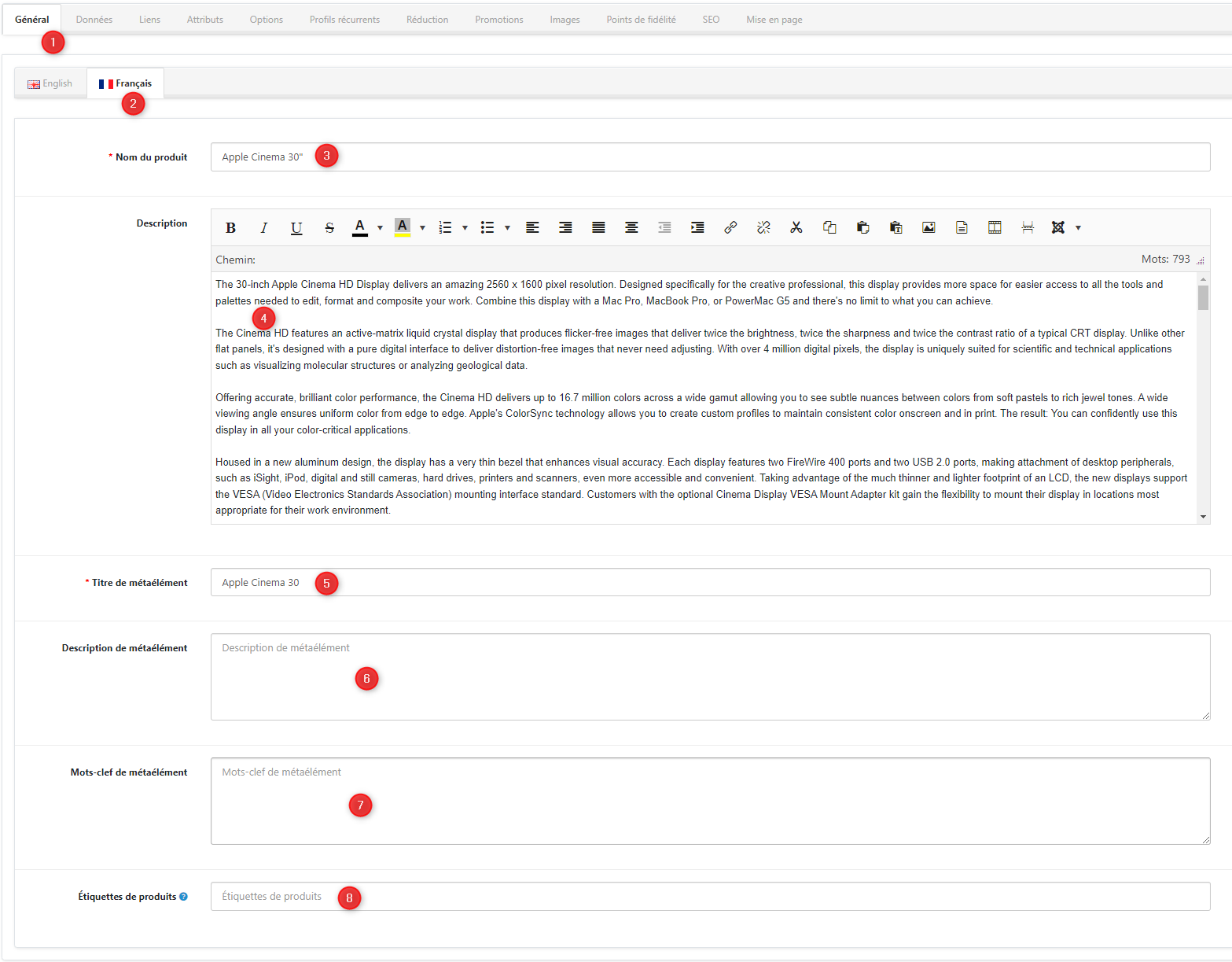Select the Français language tab
This screenshot has height=962, width=1232.
[x=126, y=83]
